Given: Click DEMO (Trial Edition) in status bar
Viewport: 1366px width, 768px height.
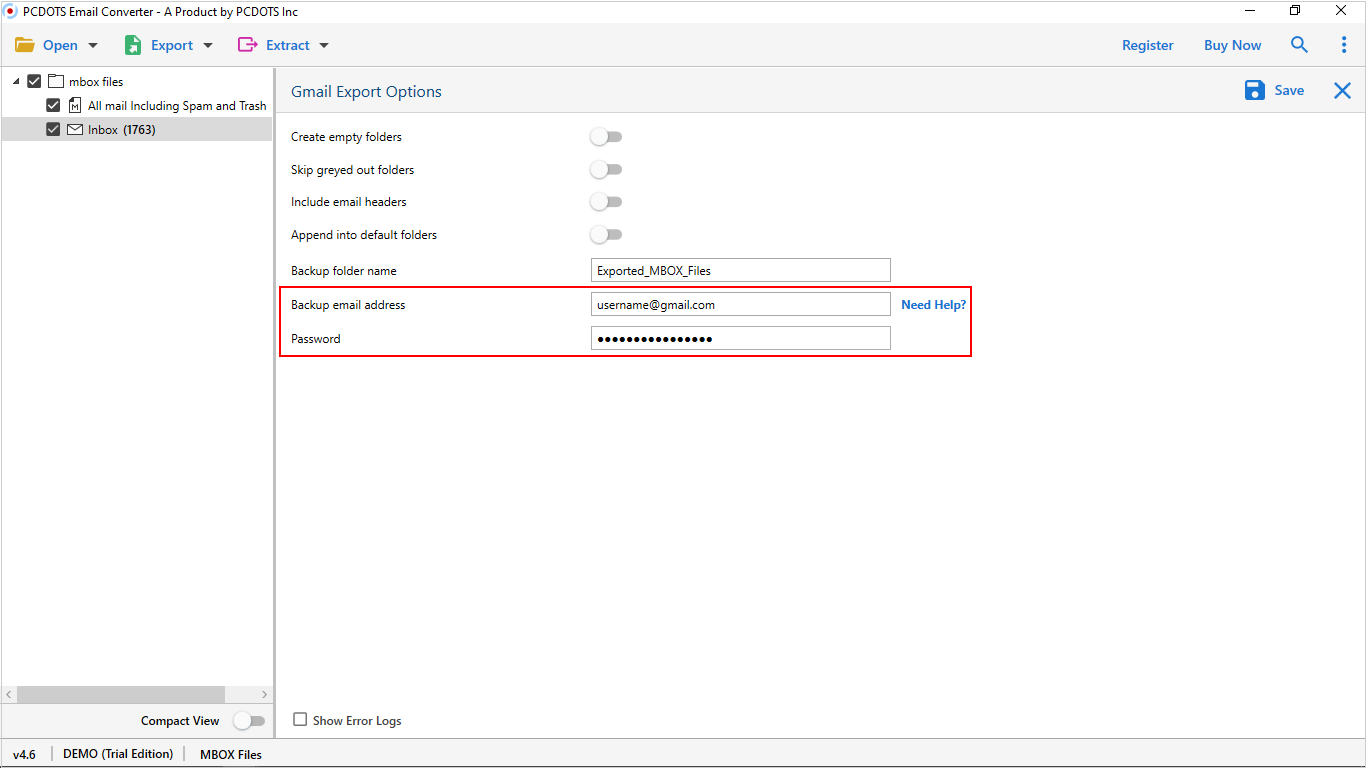Looking at the screenshot, I should tap(118, 754).
